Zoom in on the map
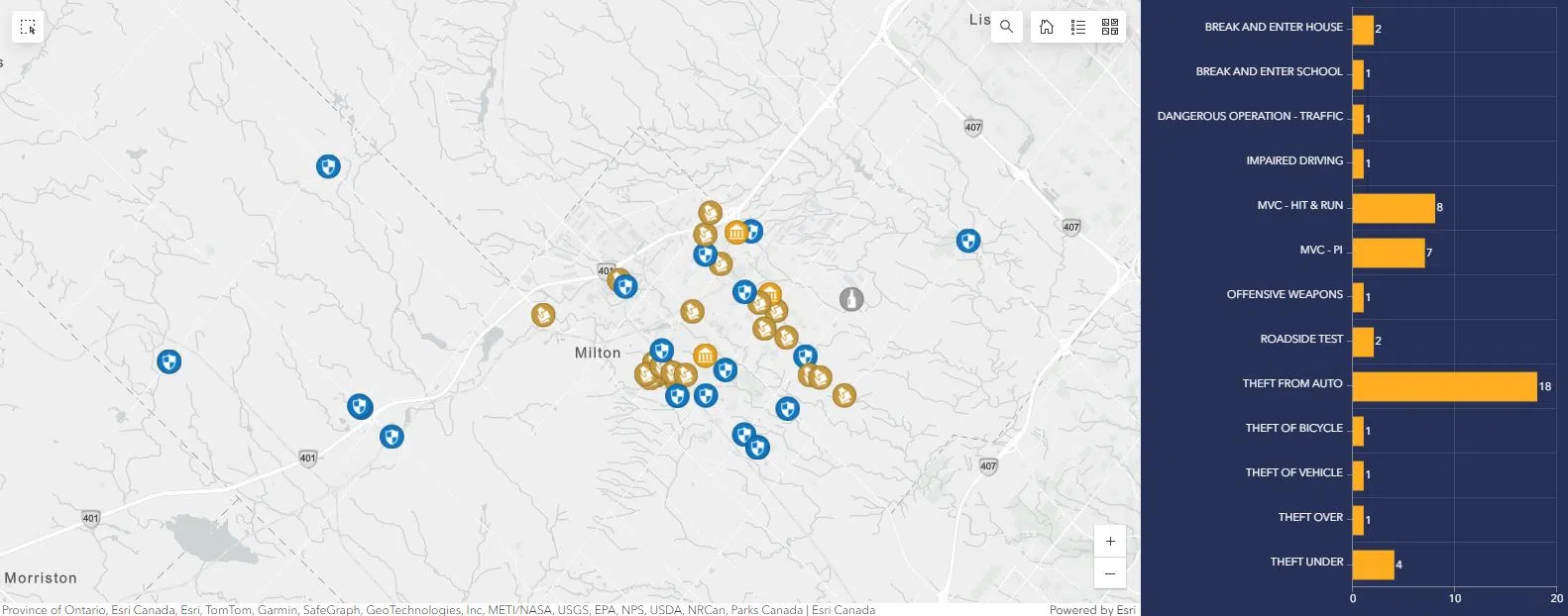Image resolution: width=1568 pixels, height=616 pixels. coord(1110,541)
